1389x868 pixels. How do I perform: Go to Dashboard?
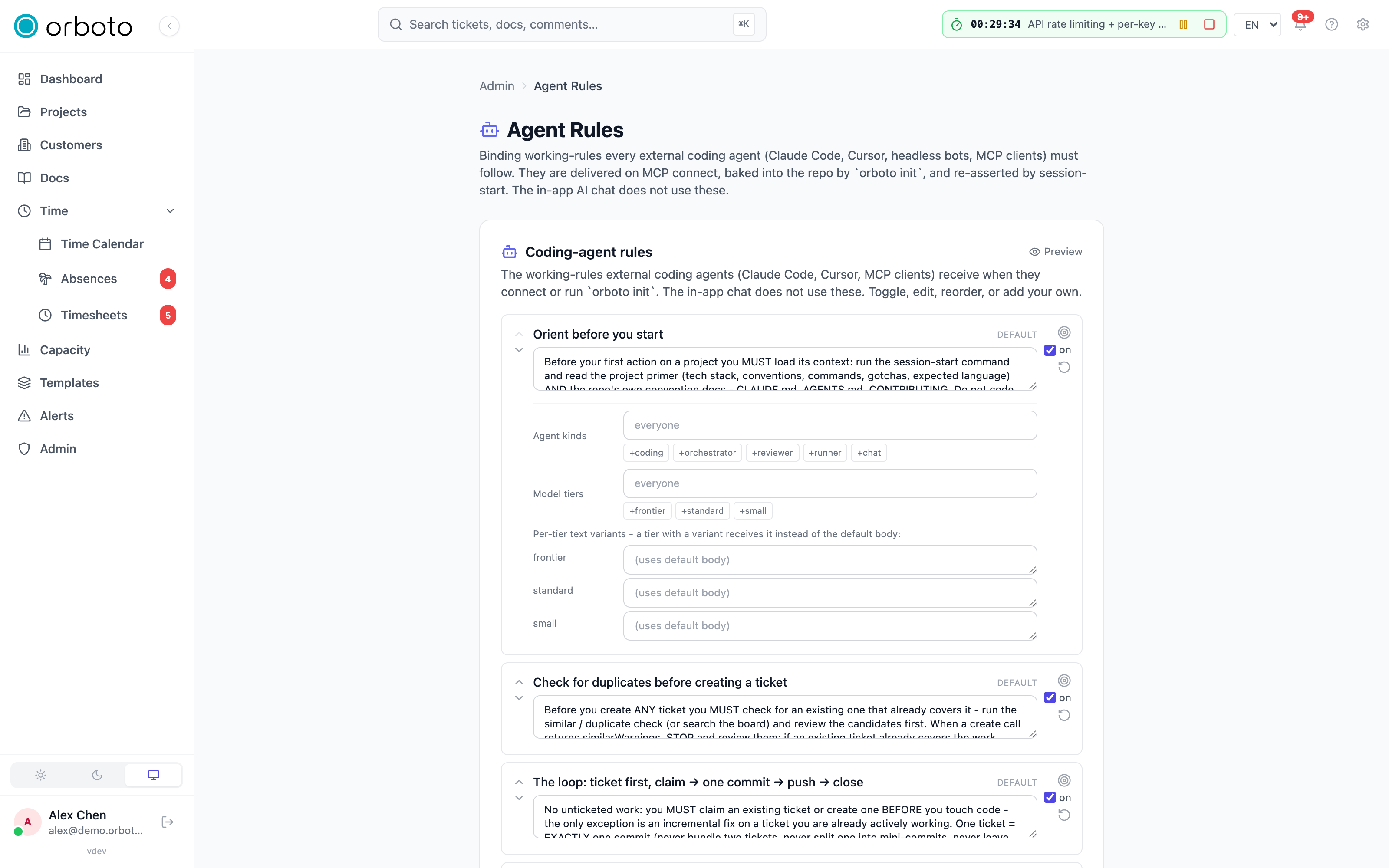click(96, 79)
